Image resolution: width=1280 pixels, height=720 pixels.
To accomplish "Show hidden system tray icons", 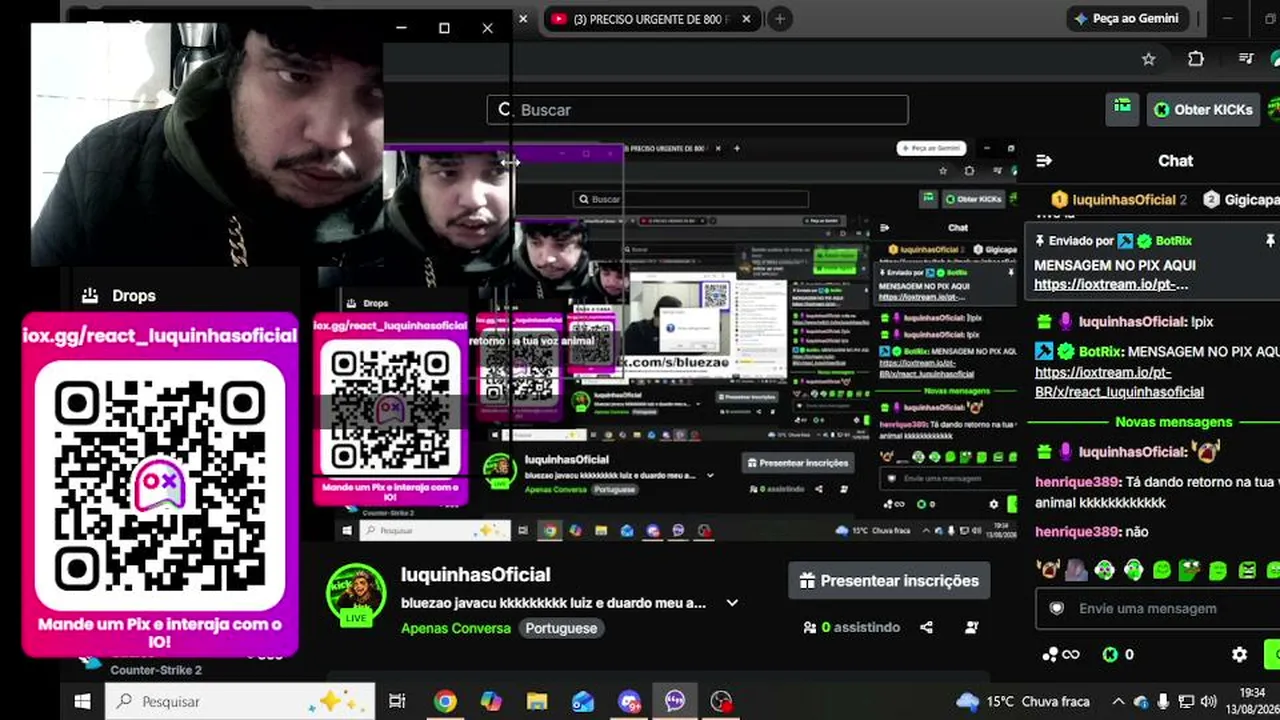I will pos(1118,702).
